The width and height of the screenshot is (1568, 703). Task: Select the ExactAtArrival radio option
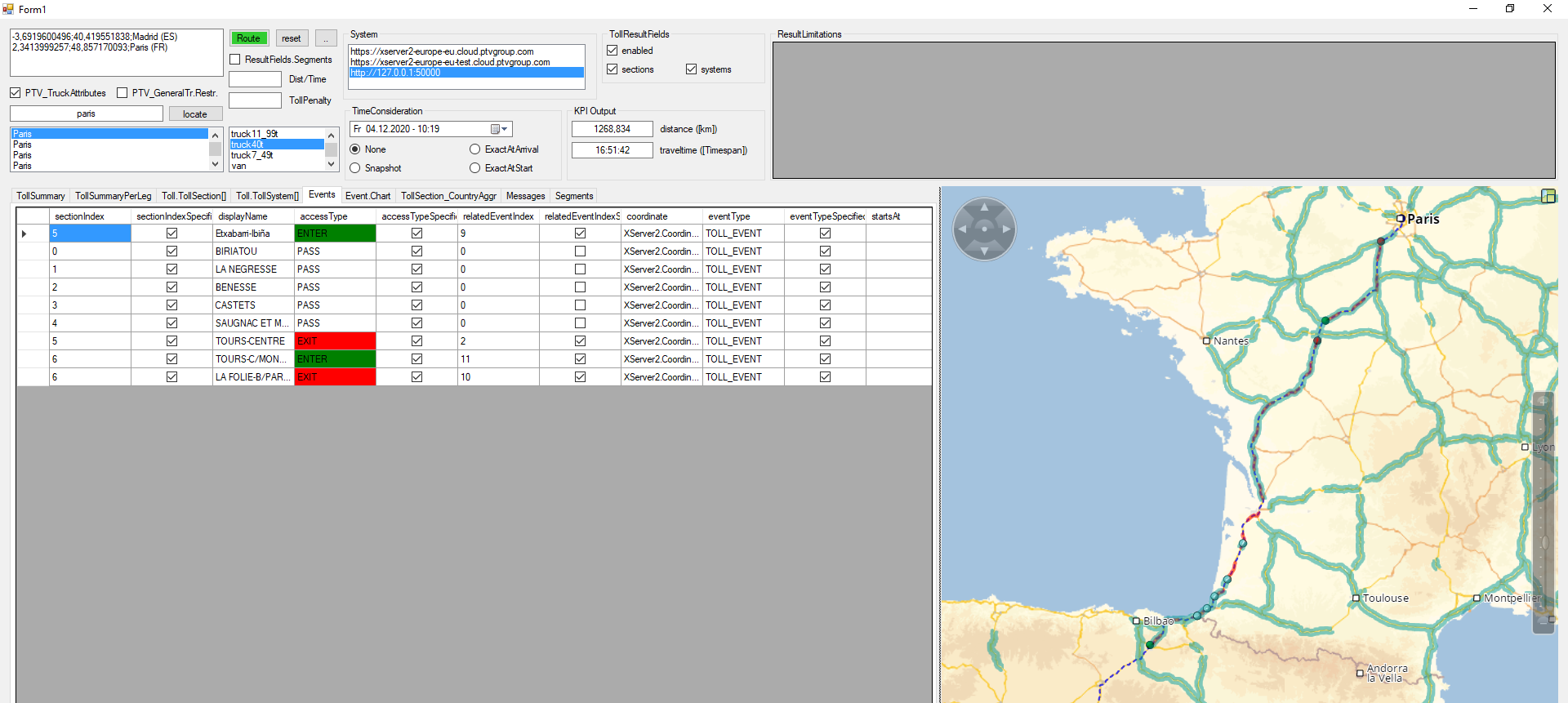474,149
